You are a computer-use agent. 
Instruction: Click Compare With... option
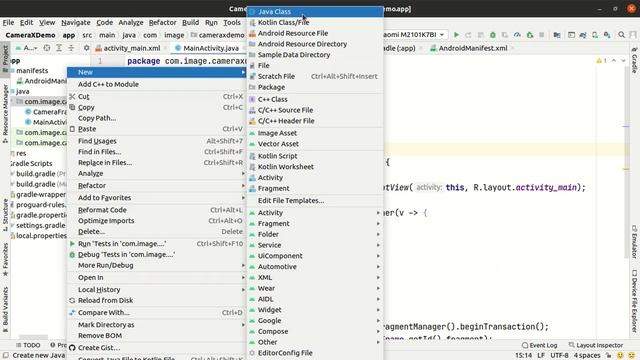click(x=157, y=312)
